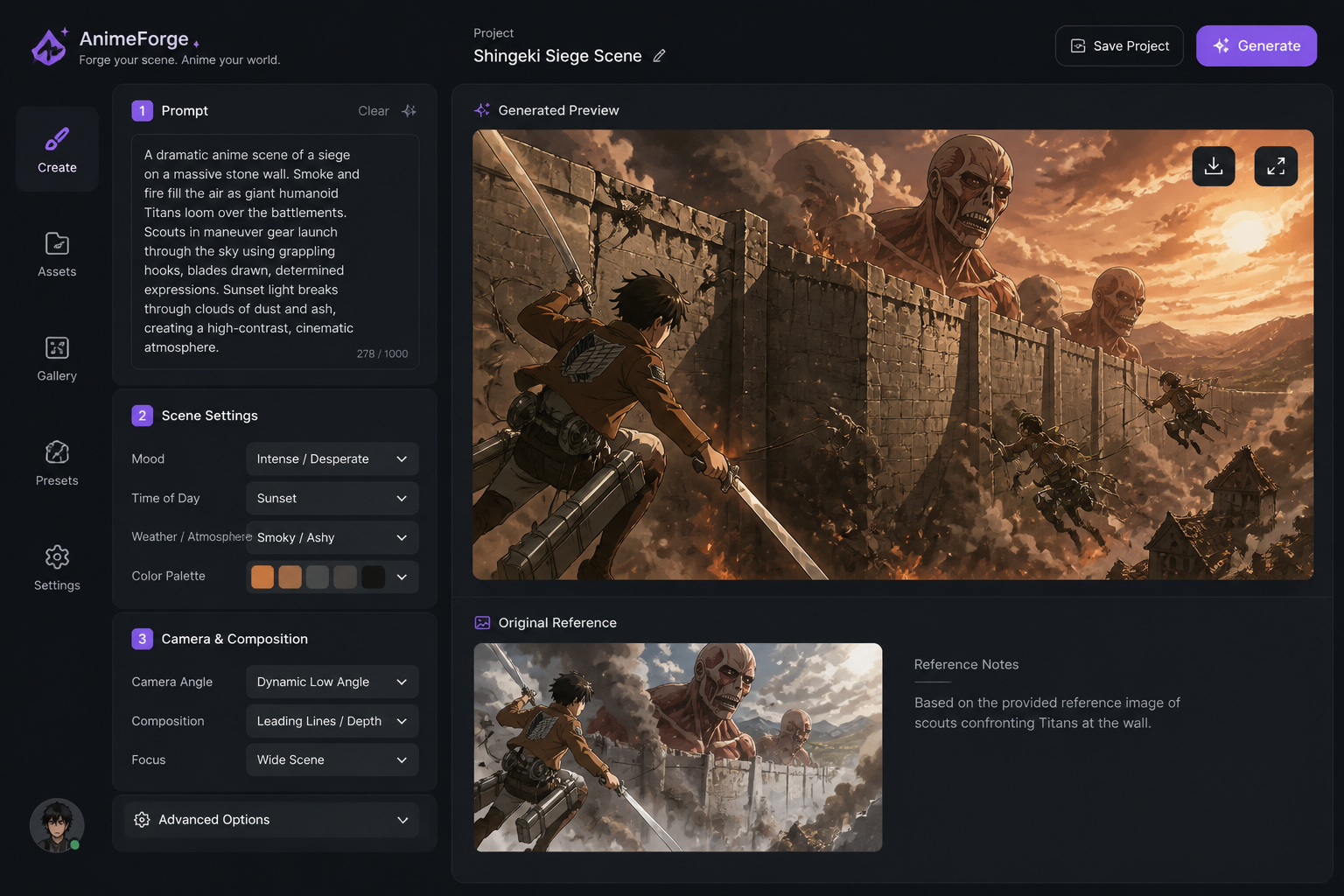The width and height of the screenshot is (1344, 896).
Task: Click the Camera & Composition heading
Action: coord(234,639)
